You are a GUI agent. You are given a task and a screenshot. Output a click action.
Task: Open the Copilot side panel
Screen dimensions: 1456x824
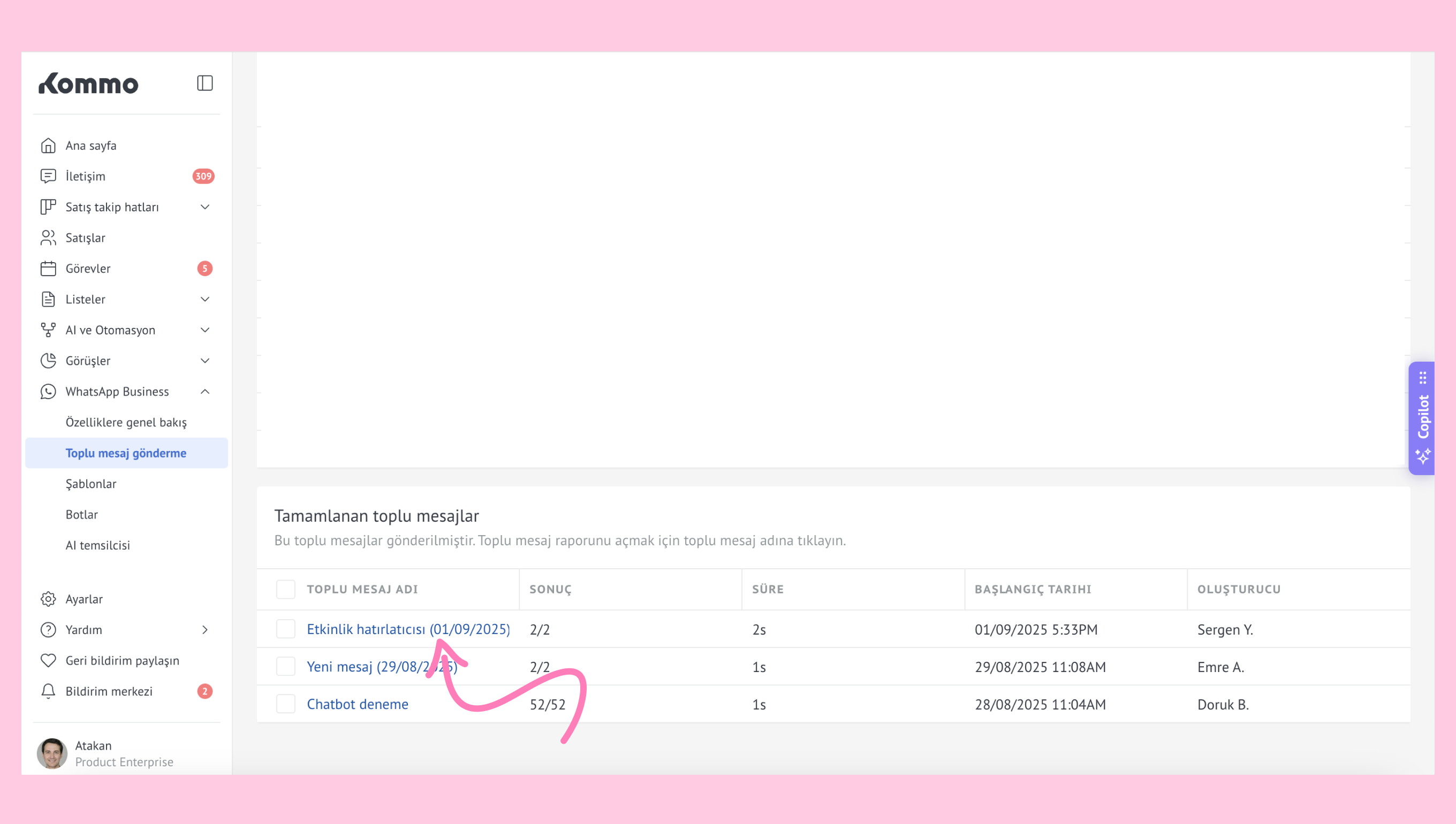[x=1423, y=418]
